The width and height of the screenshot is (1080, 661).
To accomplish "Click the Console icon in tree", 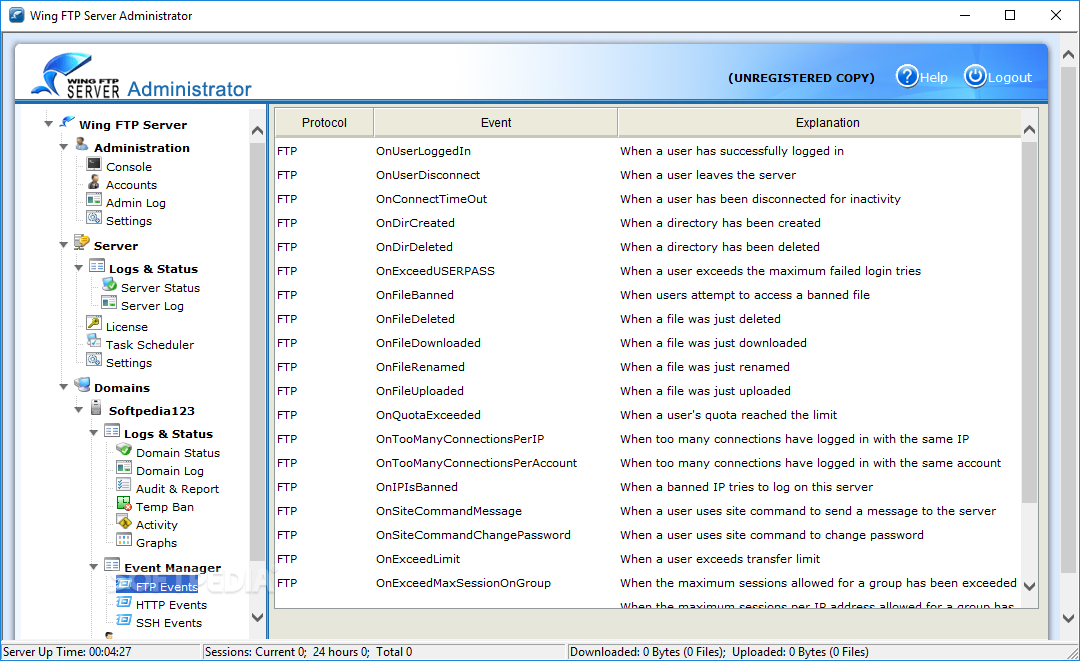I will [x=94, y=164].
